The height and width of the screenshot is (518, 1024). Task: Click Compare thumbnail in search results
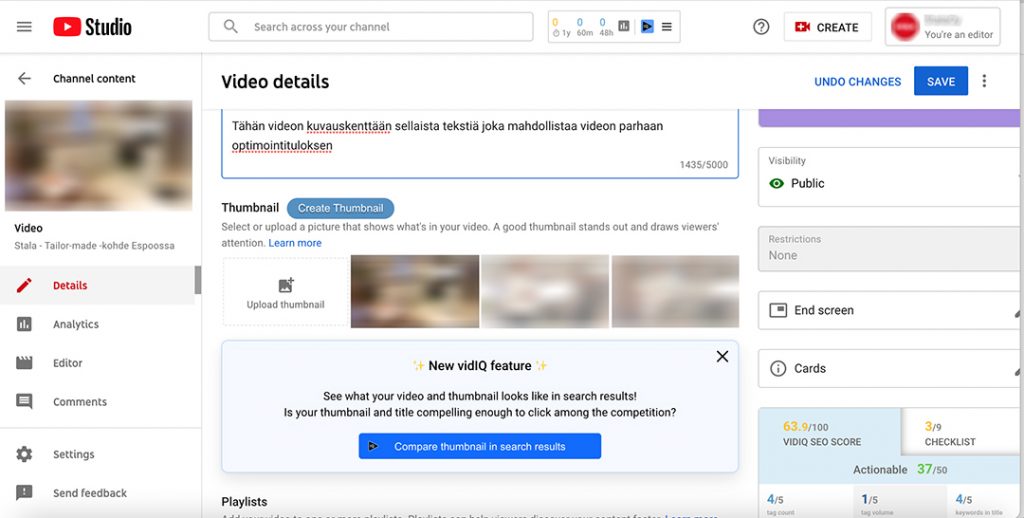coord(479,446)
